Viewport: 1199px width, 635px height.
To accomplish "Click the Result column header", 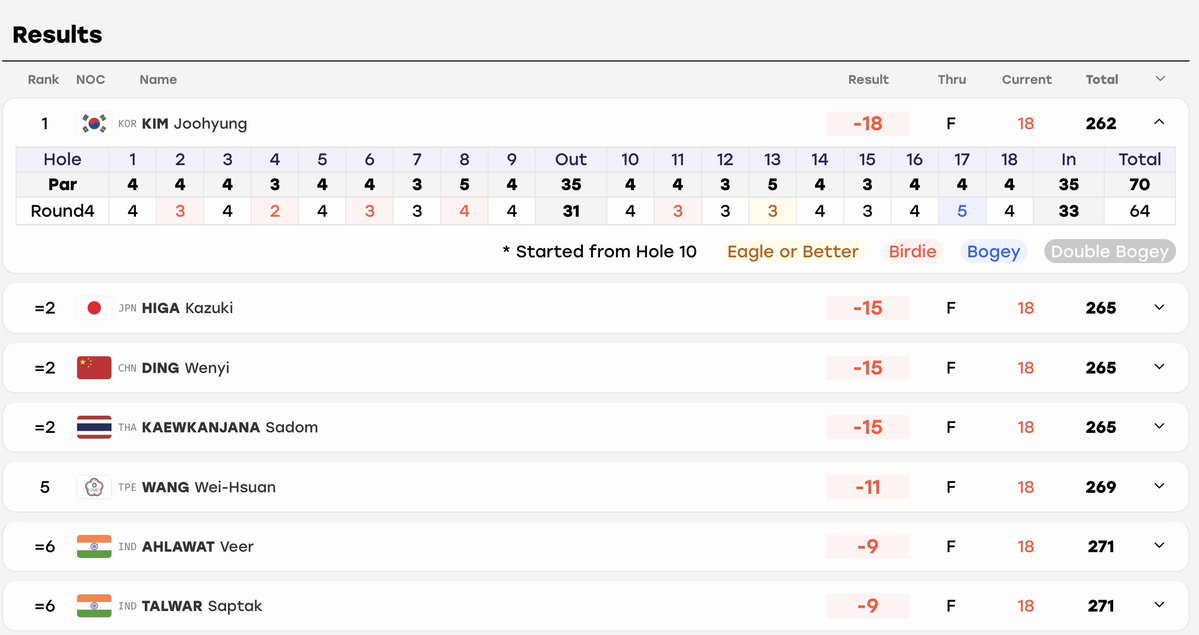I will point(868,79).
